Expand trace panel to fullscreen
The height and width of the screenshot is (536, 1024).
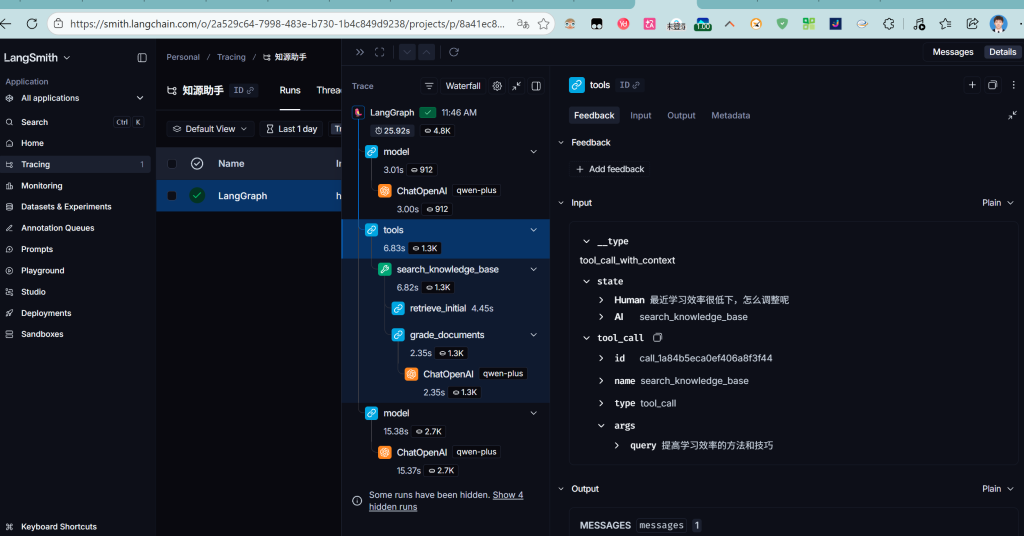point(379,52)
